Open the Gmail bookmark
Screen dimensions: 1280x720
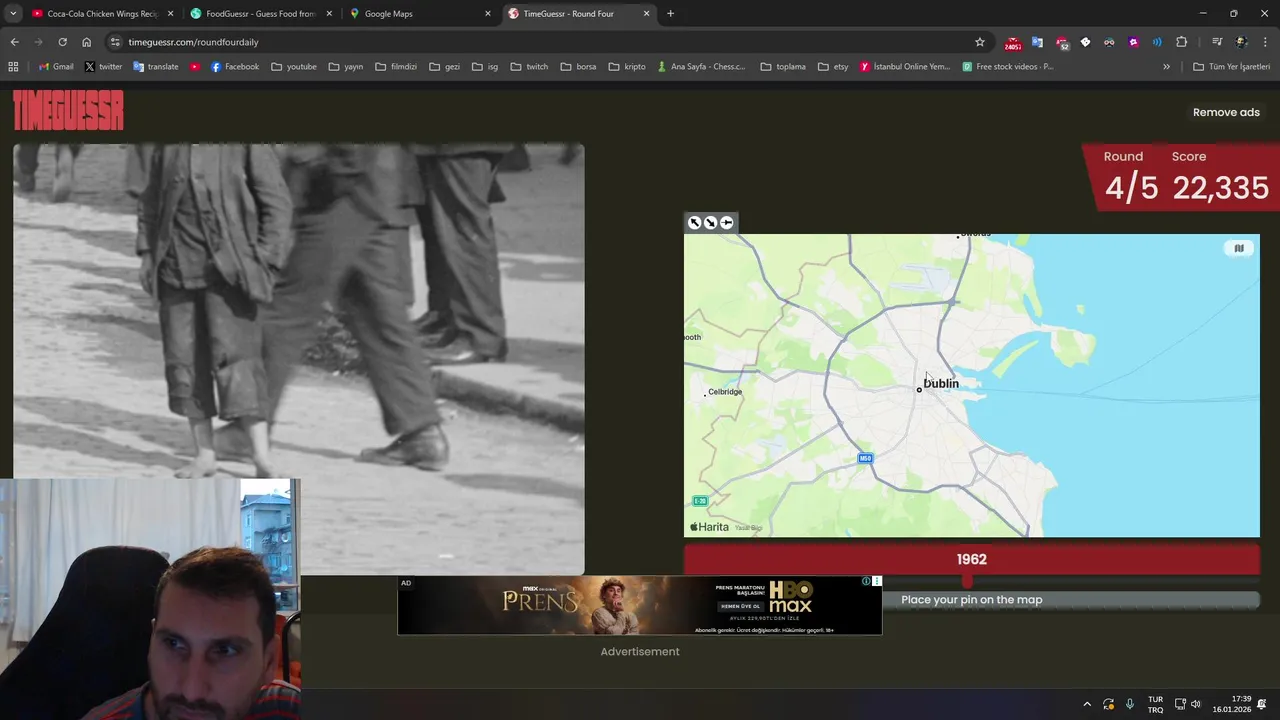(x=56, y=67)
